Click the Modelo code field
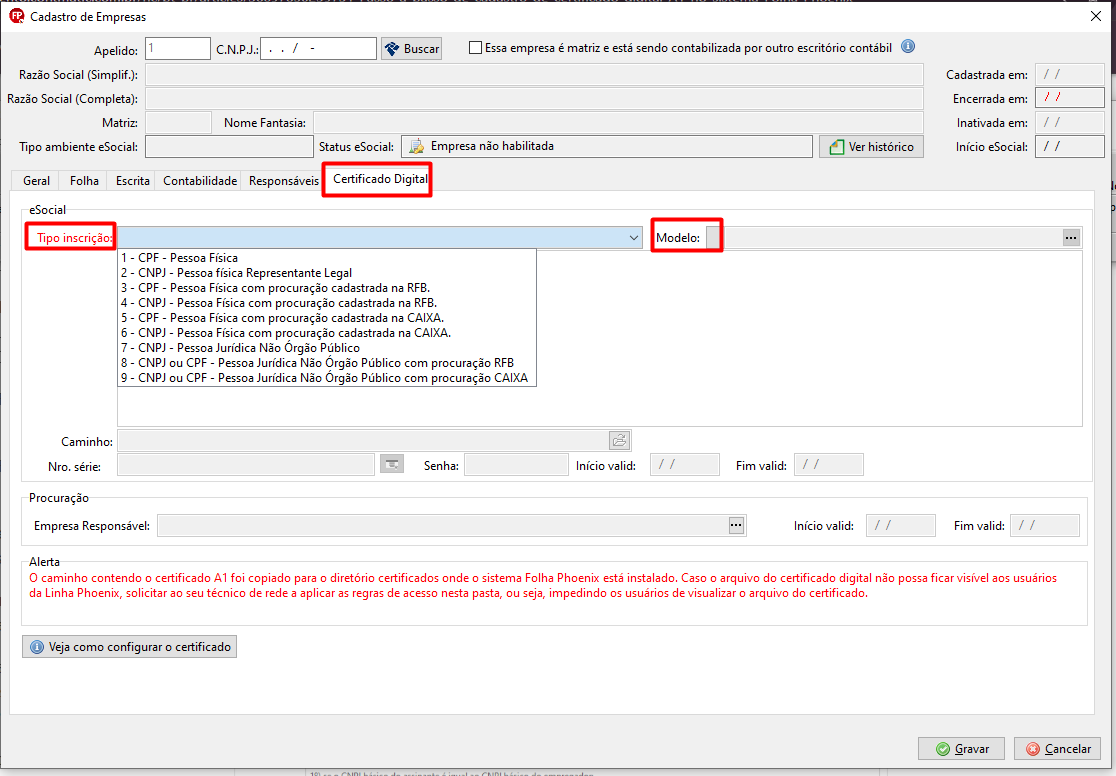1116x776 pixels. tap(713, 238)
